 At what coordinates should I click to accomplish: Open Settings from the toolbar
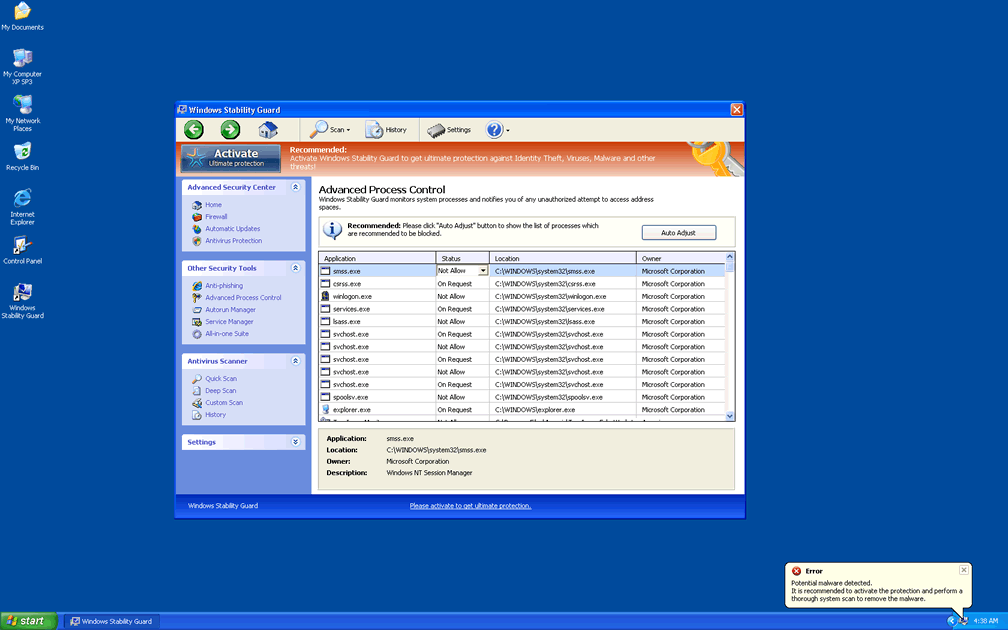point(449,129)
